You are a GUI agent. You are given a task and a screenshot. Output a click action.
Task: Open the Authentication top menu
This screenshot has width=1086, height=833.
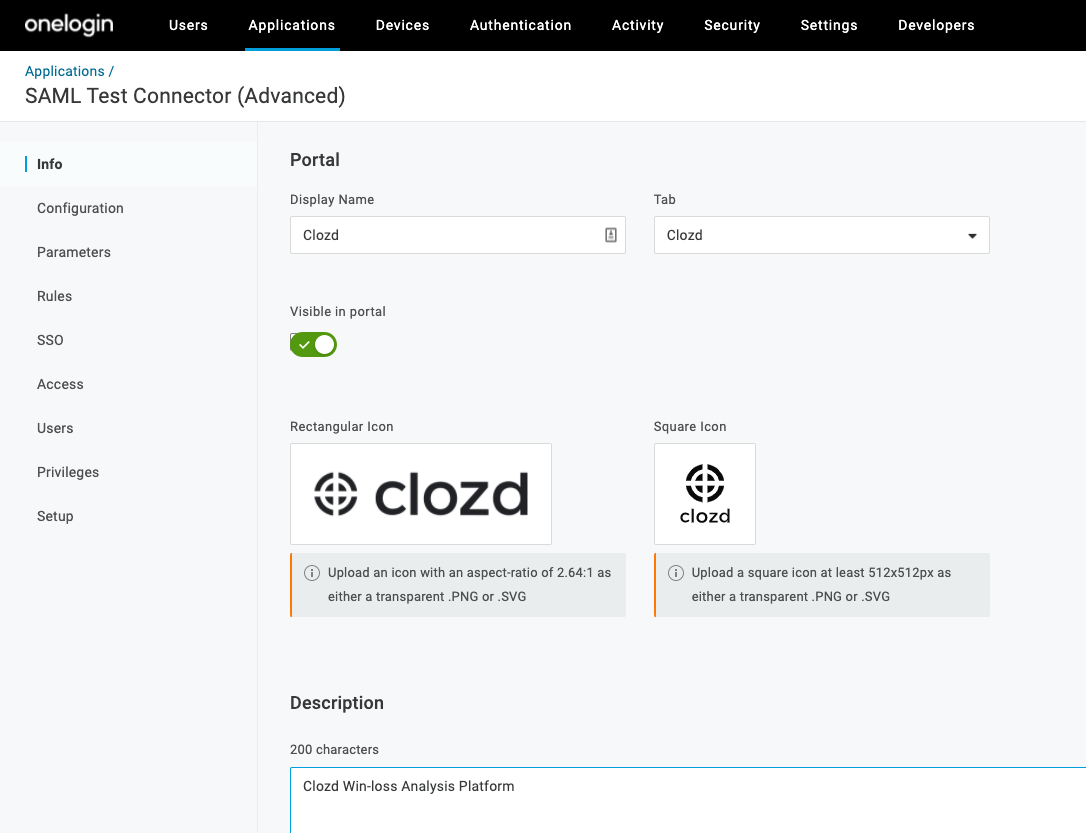520,25
